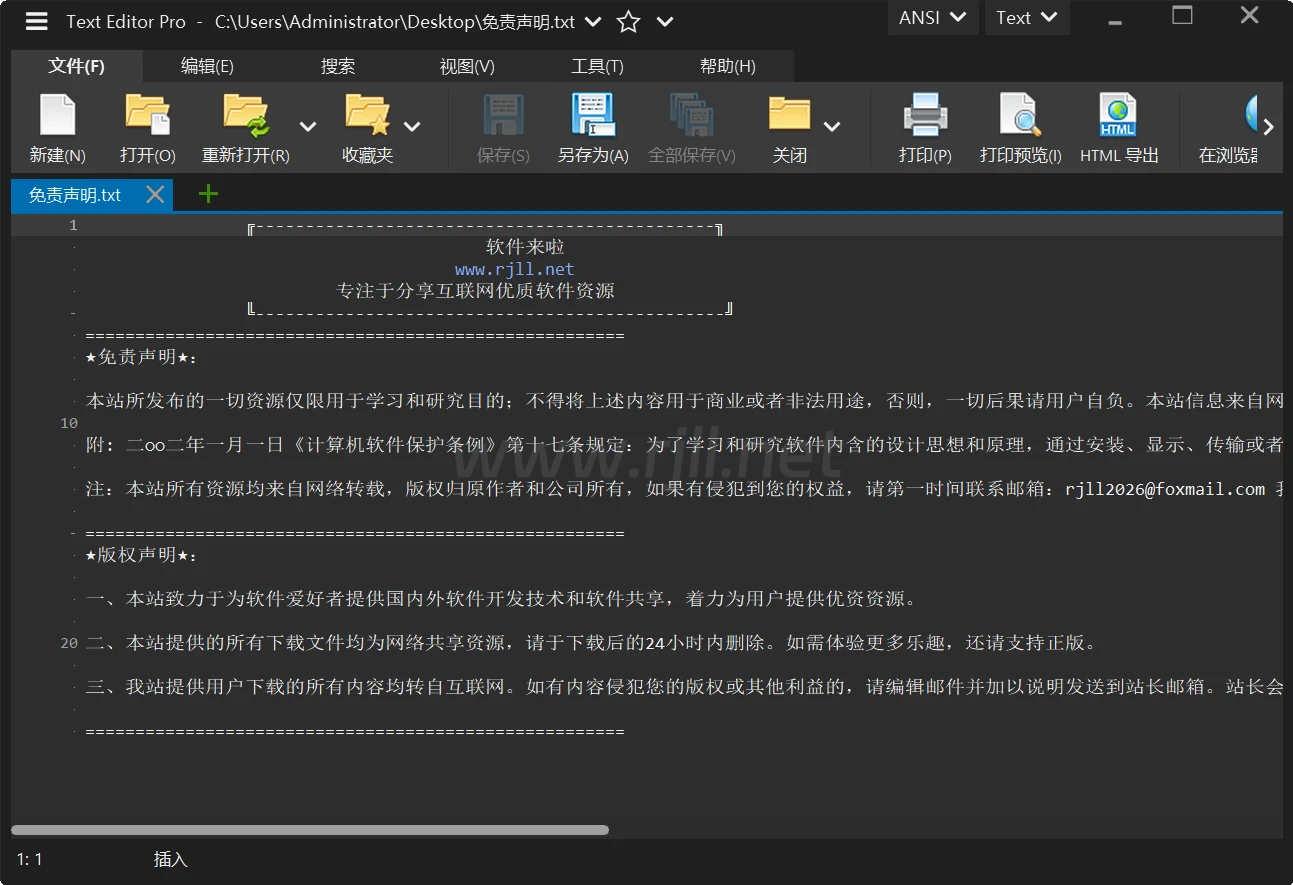The height and width of the screenshot is (885, 1293).
Task: Expand the arrow beside Favorites (收藏夹)
Action: [412, 126]
